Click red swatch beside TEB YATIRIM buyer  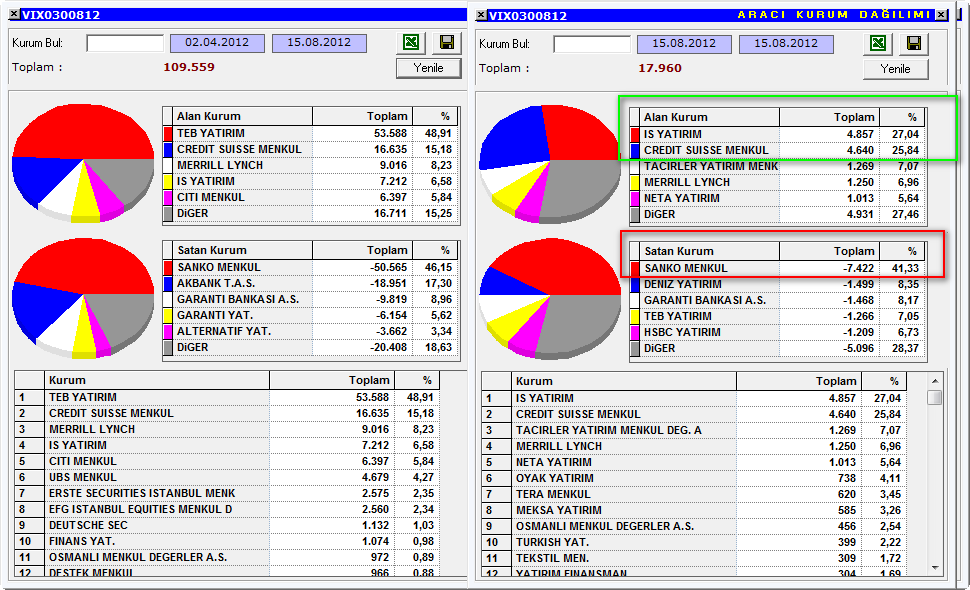[168, 133]
